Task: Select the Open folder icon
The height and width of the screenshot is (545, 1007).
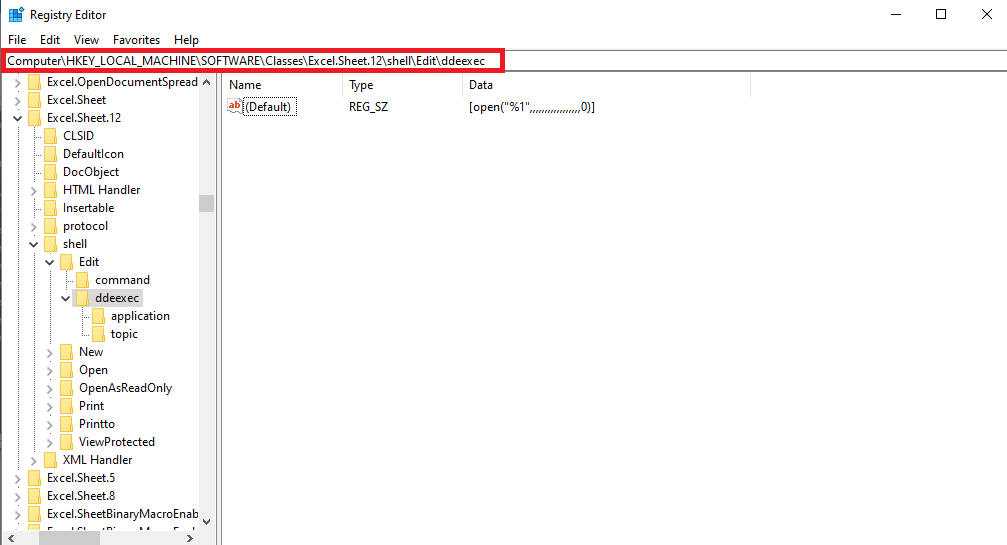Action: 67,370
